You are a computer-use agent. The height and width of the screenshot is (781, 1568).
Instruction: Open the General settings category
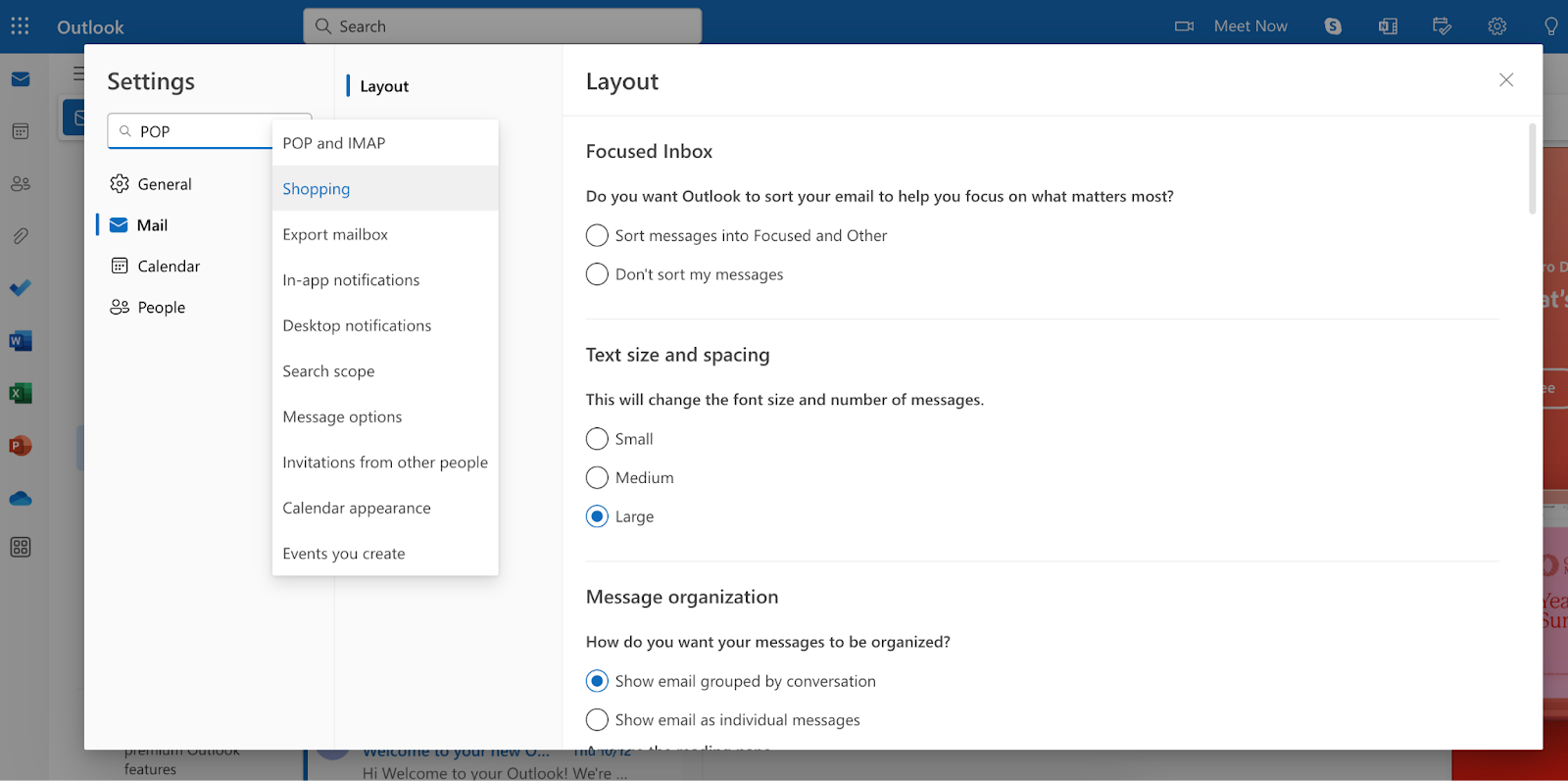tap(164, 184)
